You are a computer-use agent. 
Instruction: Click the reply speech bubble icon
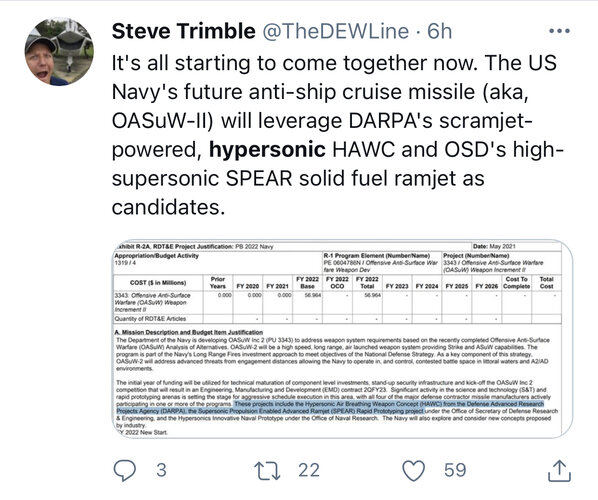(x=125, y=470)
